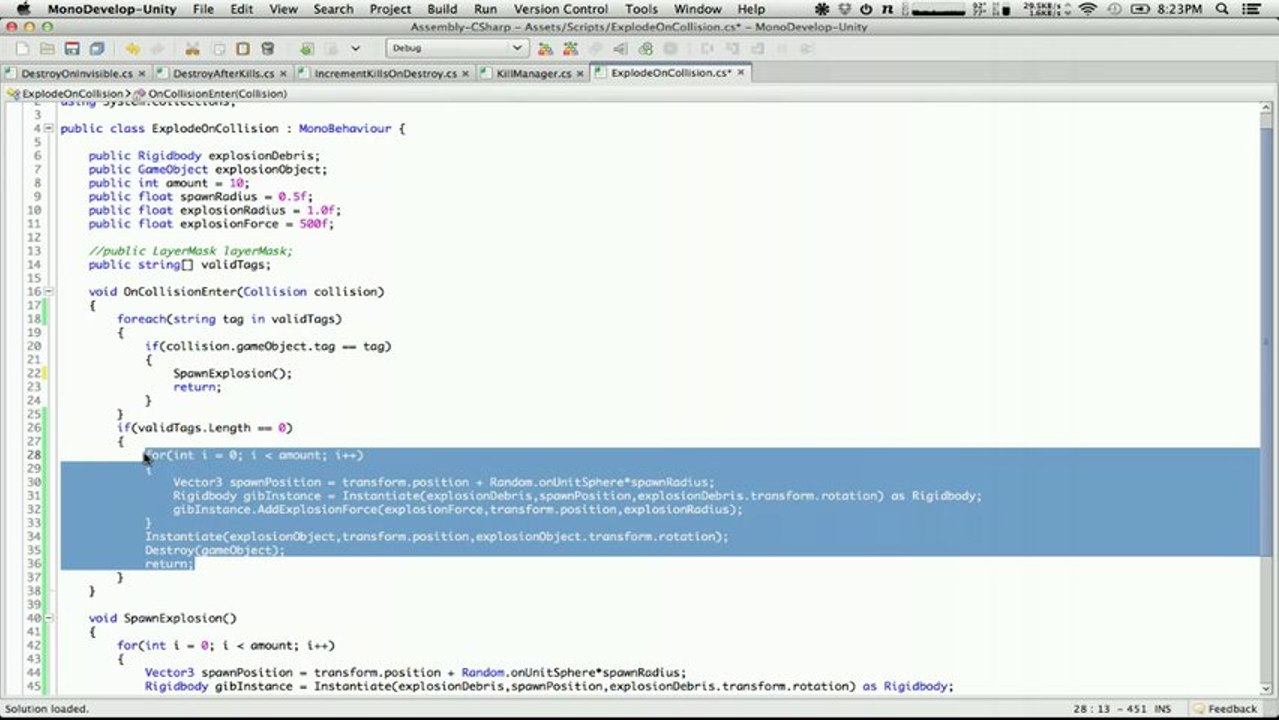1279x720 pixels.
Task: Close the ExplodeOnCollision.cs tab
Action: (740, 73)
